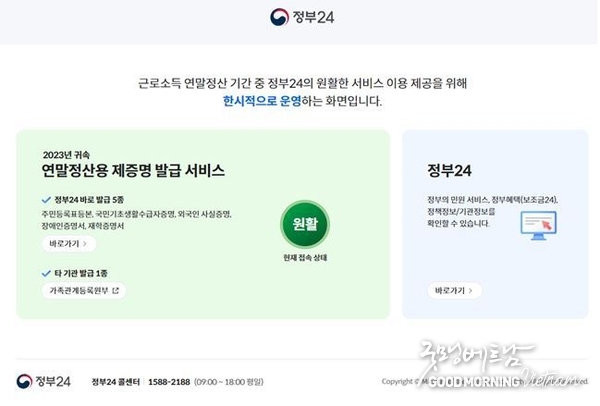
Task: Click the blue checkmark beside 타 기관 발급 1종
Action: [x=46, y=273]
